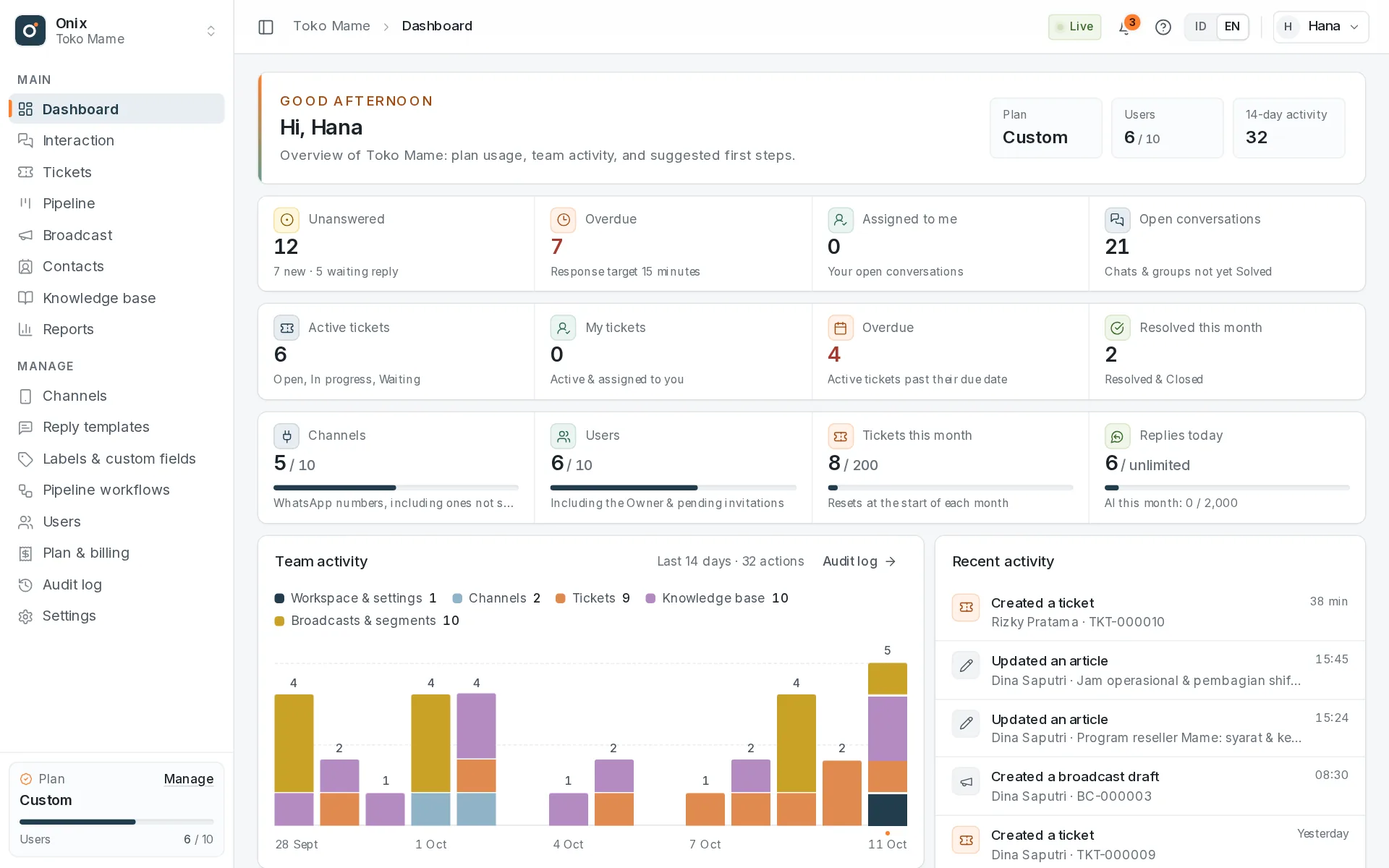Open the help question-mark icon
1389x868 pixels.
[1163, 27]
